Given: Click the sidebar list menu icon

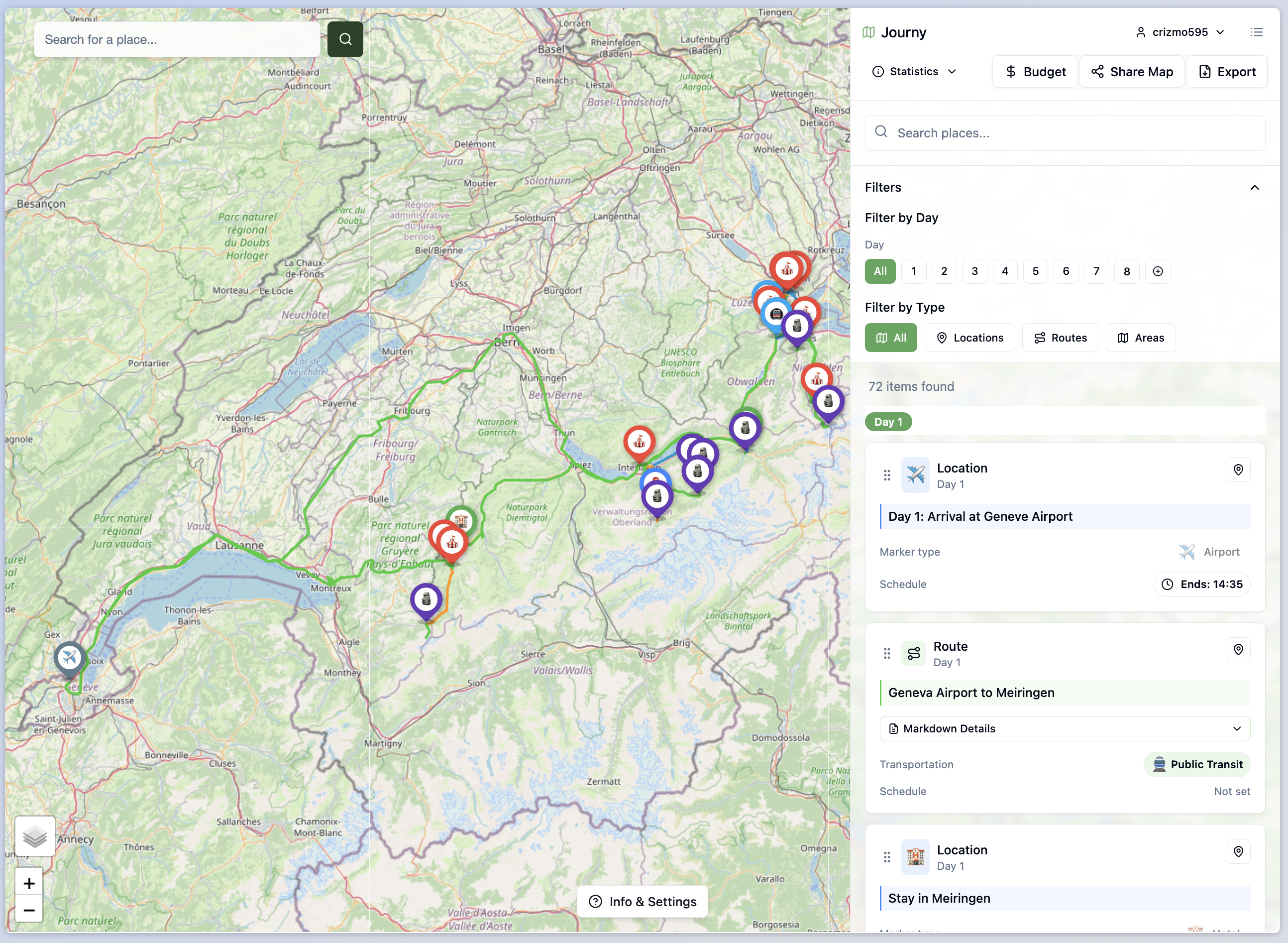Looking at the screenshot, I should coord(1256,32).
